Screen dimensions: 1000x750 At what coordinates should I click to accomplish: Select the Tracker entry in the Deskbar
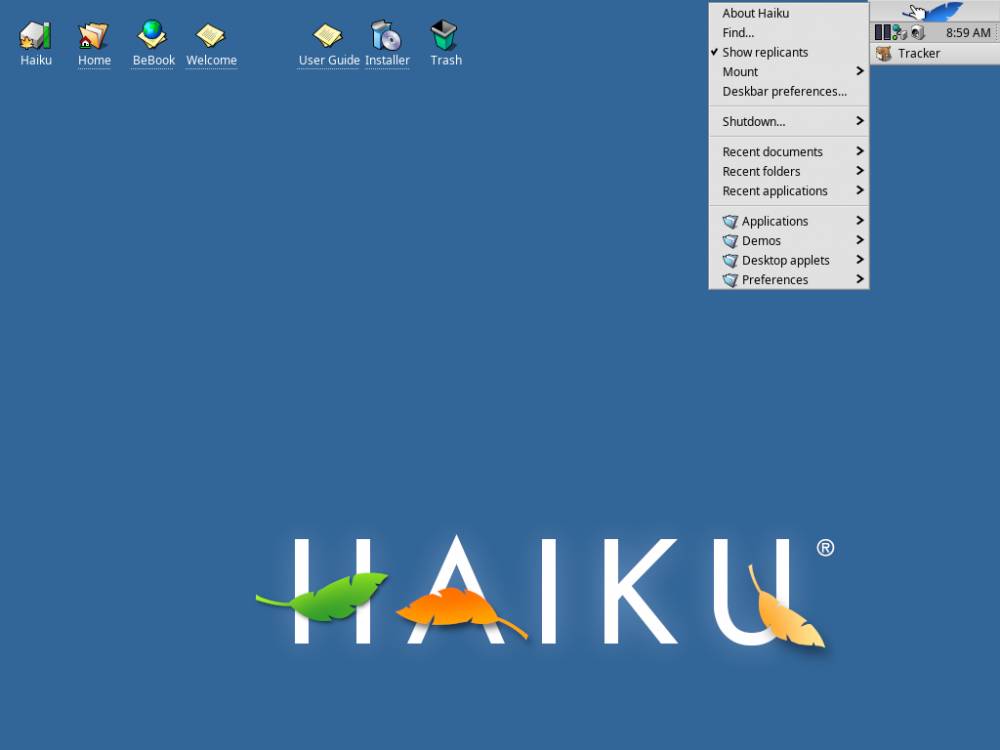(x=935, y=54)
